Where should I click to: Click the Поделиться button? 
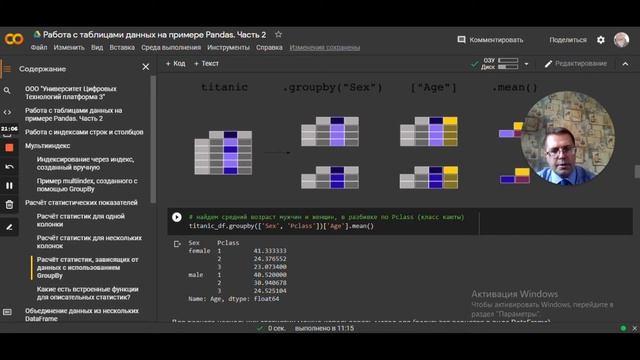pyautogui.click(x=568, y=40)
